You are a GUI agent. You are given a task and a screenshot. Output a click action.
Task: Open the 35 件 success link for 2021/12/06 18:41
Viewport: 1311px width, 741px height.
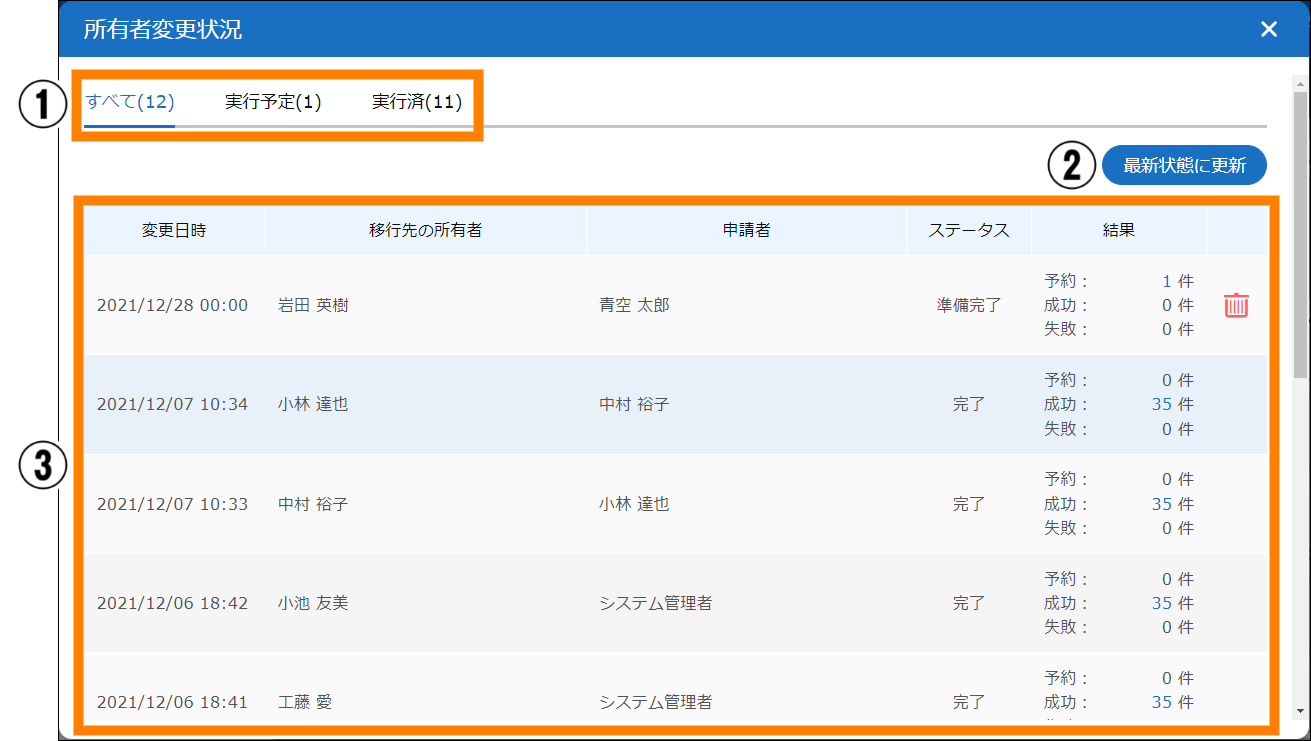coord(1161,702)
